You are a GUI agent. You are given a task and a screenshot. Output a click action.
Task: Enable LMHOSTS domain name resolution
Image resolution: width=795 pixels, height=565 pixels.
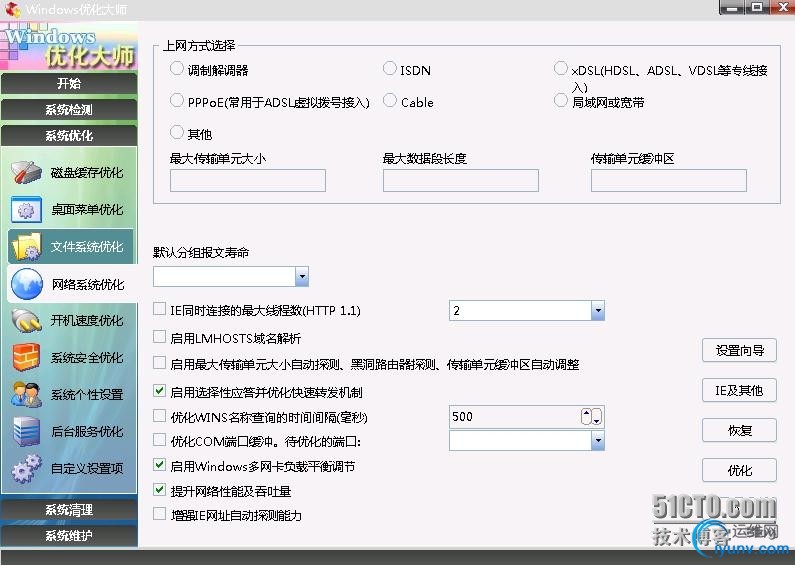[x=159, y=337]
